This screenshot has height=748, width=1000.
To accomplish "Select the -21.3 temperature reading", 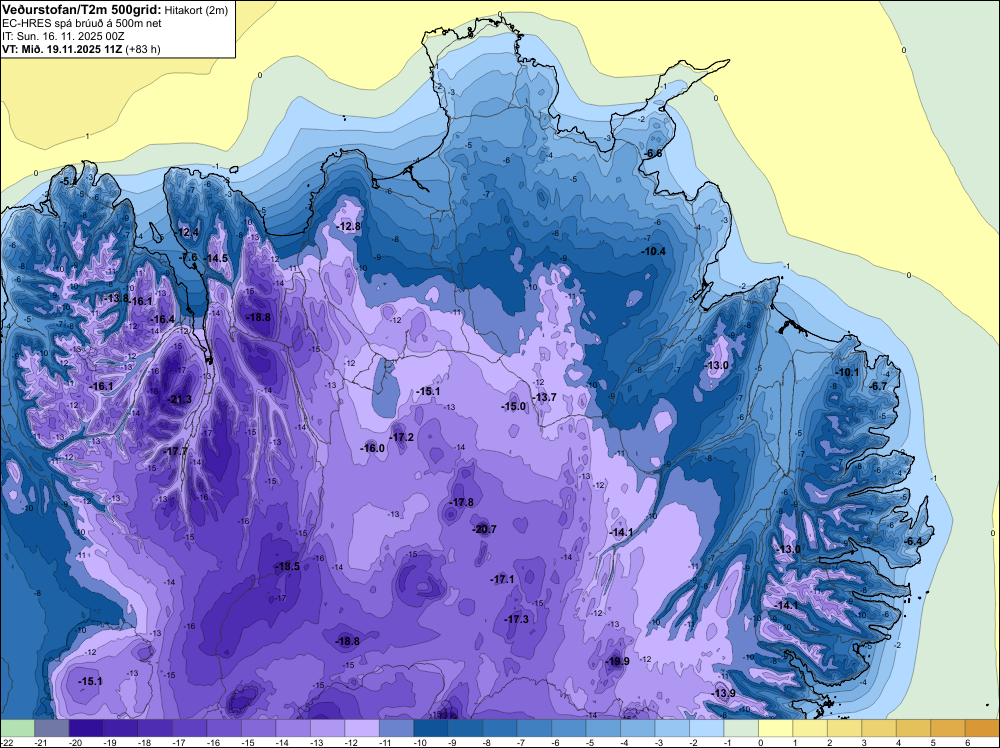I will [179, 400].
